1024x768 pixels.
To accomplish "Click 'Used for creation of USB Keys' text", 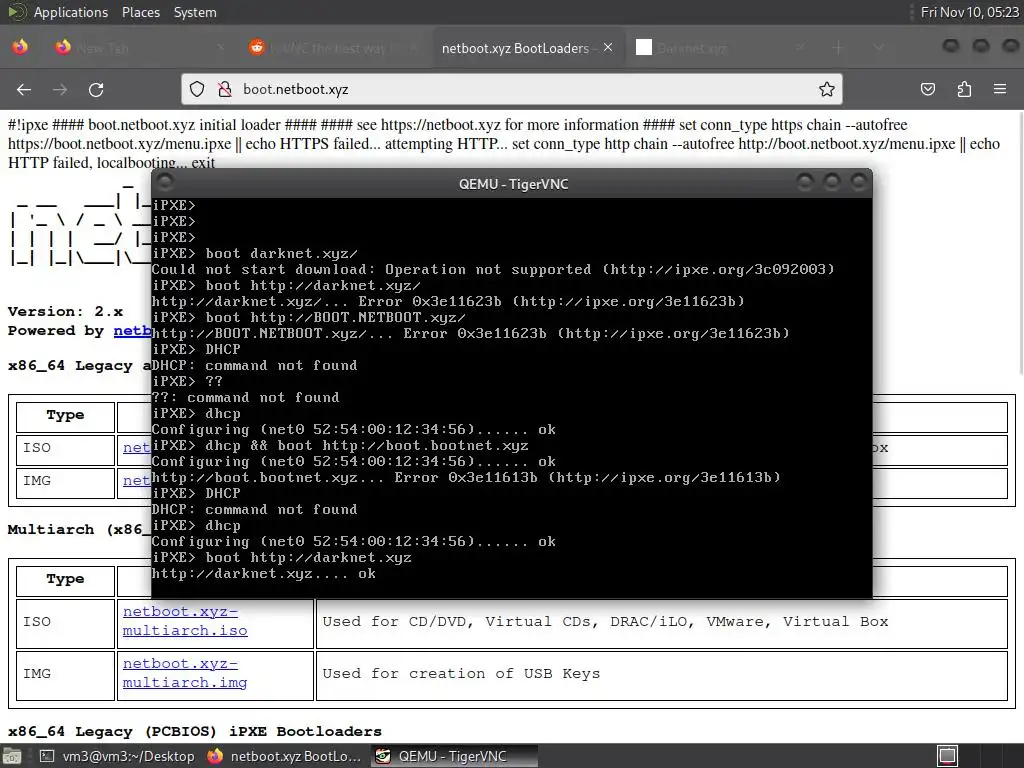I will click(461, 673).
